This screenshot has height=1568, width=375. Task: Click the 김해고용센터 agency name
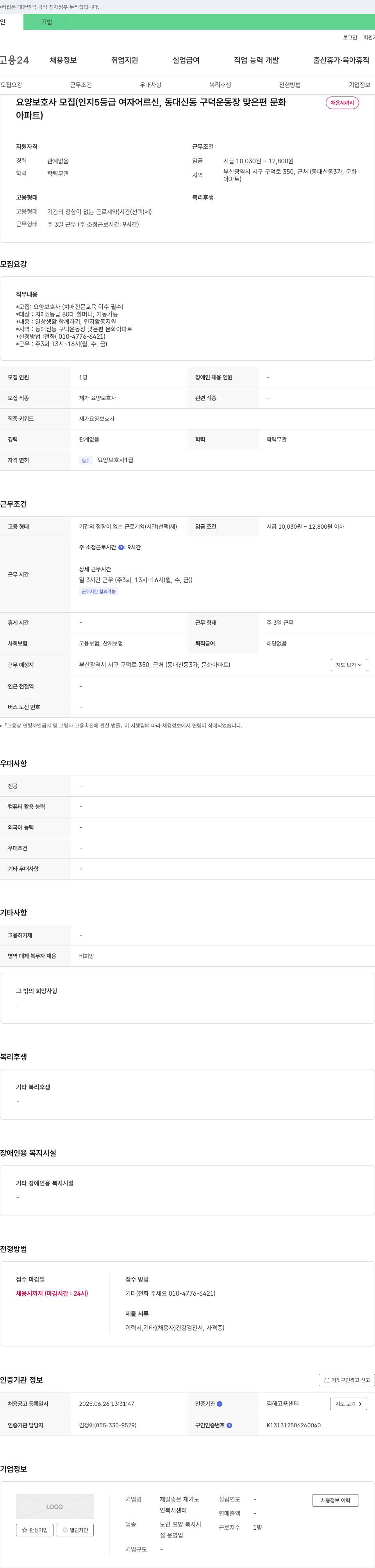click(x=282, y=1404)
